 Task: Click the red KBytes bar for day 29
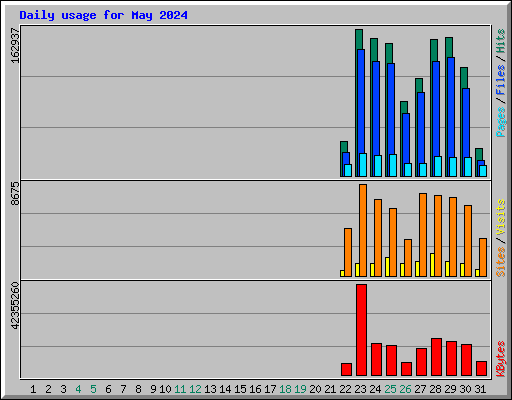pyautogui.click(x=451, y=358)
